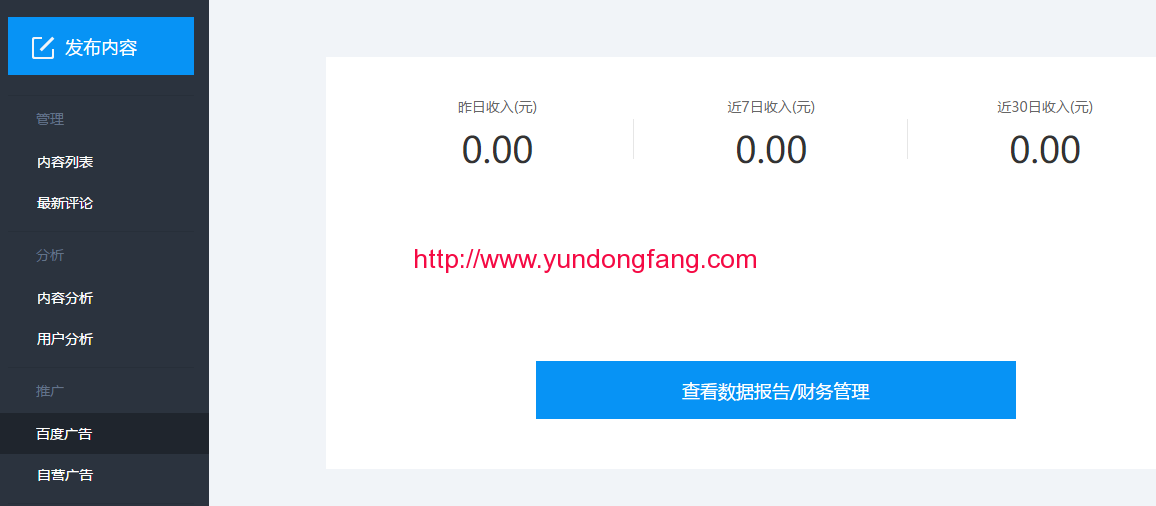Select 内容分析 under 分析
The image size is (1156, 506).
click(x=65, y=298)
